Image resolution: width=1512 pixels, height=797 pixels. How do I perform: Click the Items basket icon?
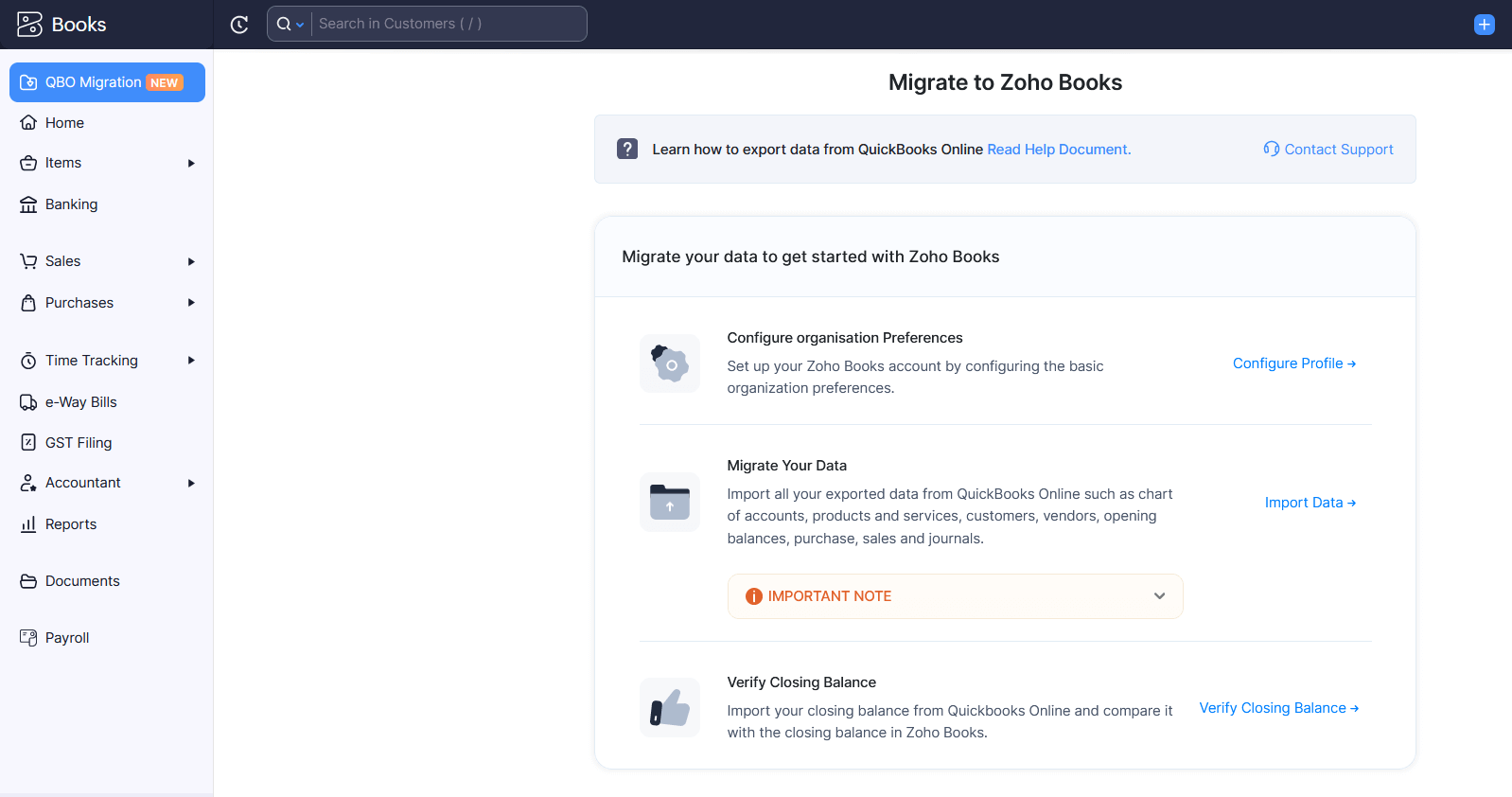pyautogui.click(x=28, y=163)
